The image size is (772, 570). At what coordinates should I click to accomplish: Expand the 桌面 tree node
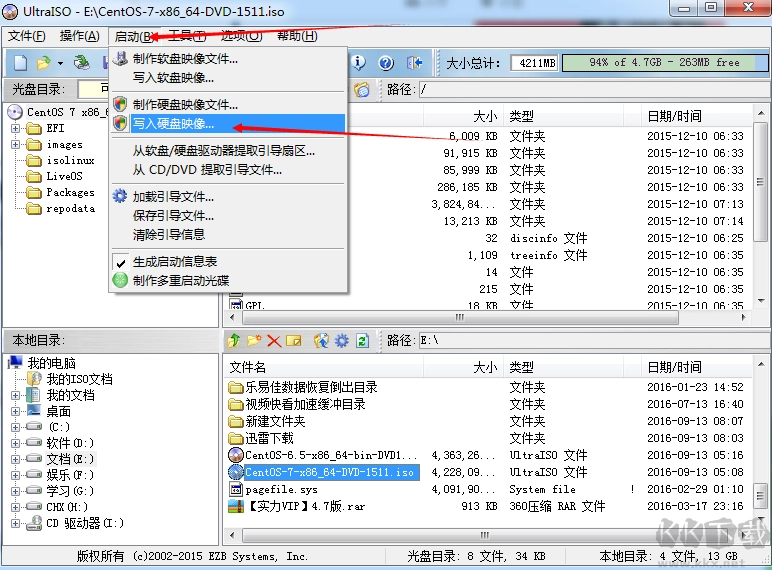(16, 411)
